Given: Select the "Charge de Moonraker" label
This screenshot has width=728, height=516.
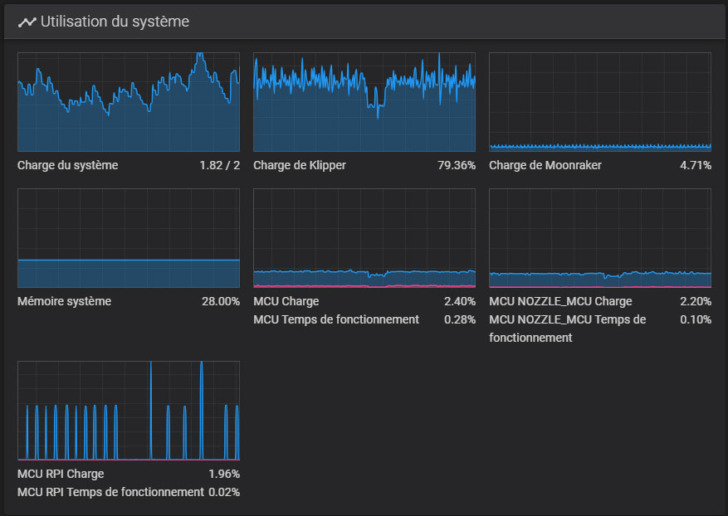Looking at the screenshot, I should point(545,165).
